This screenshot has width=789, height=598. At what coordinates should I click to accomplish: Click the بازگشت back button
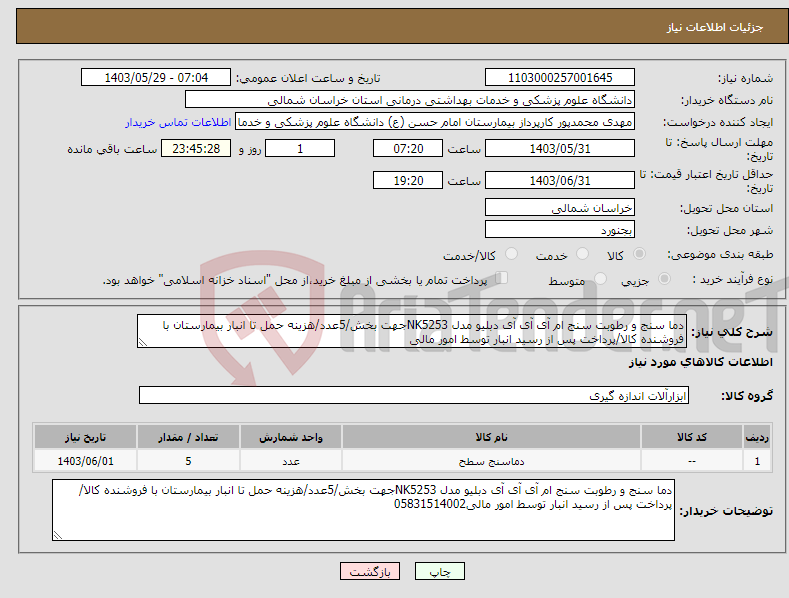(370, 571)
